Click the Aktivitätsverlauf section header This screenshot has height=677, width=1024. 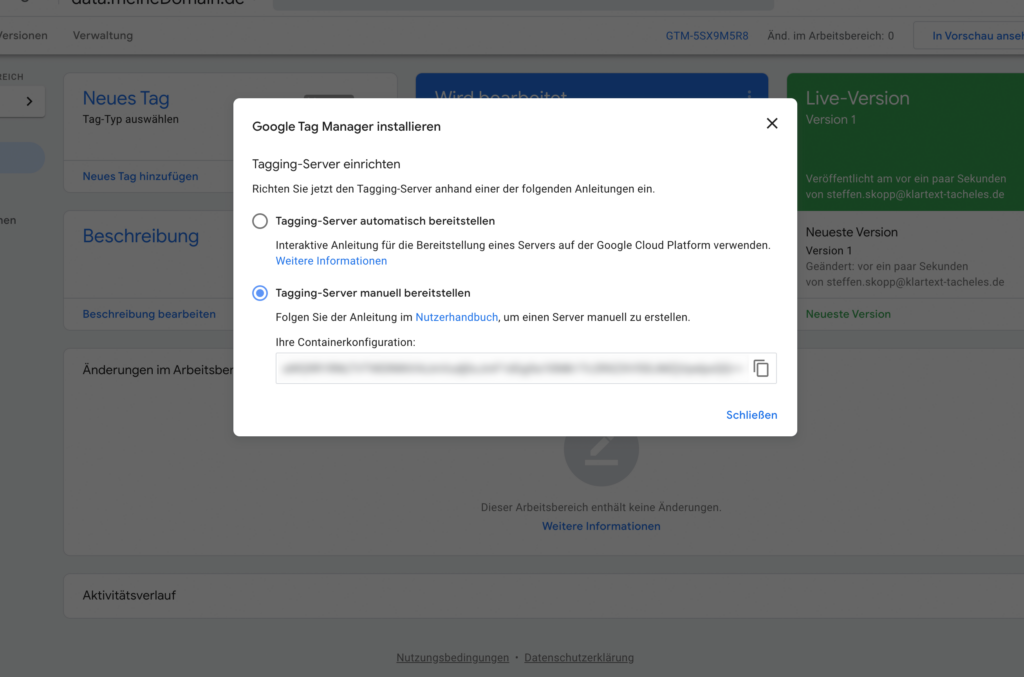tap(129, 595)
